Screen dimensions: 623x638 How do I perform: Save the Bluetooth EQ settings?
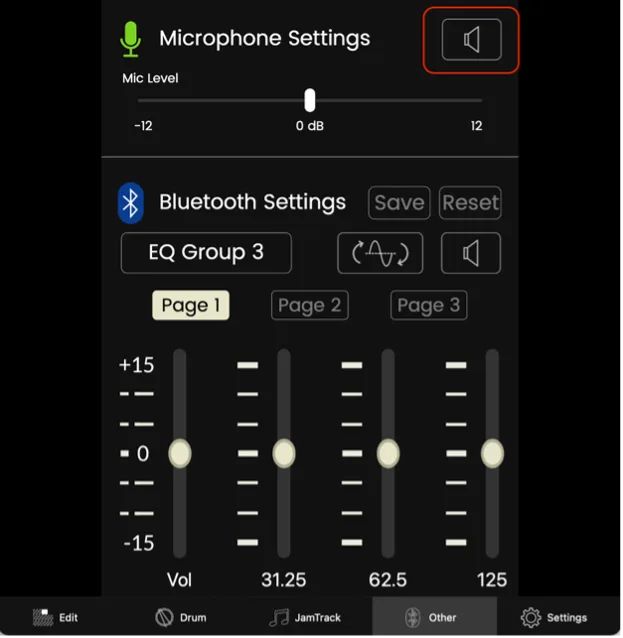click(400, 203)
